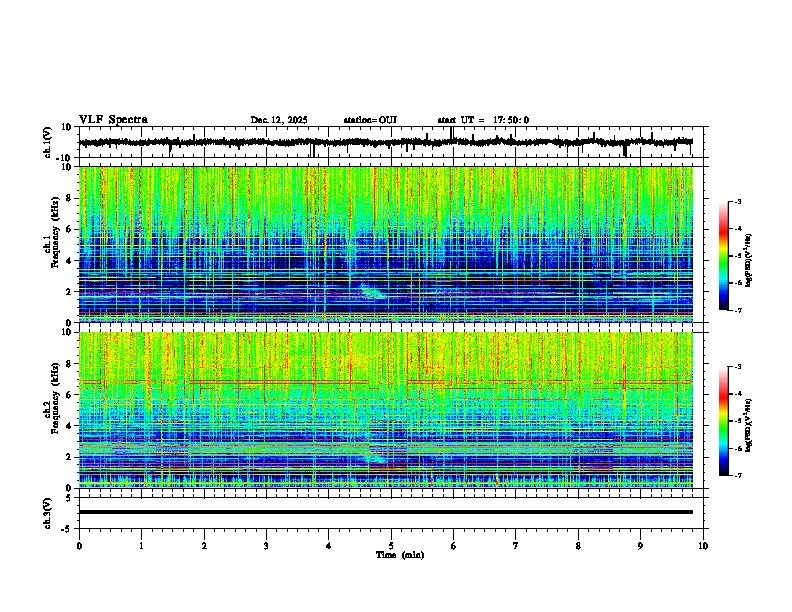Click time axis tick label "9"
Image resolution: width=792 pixels, height=612 pixels.
(x=640, y=546)
